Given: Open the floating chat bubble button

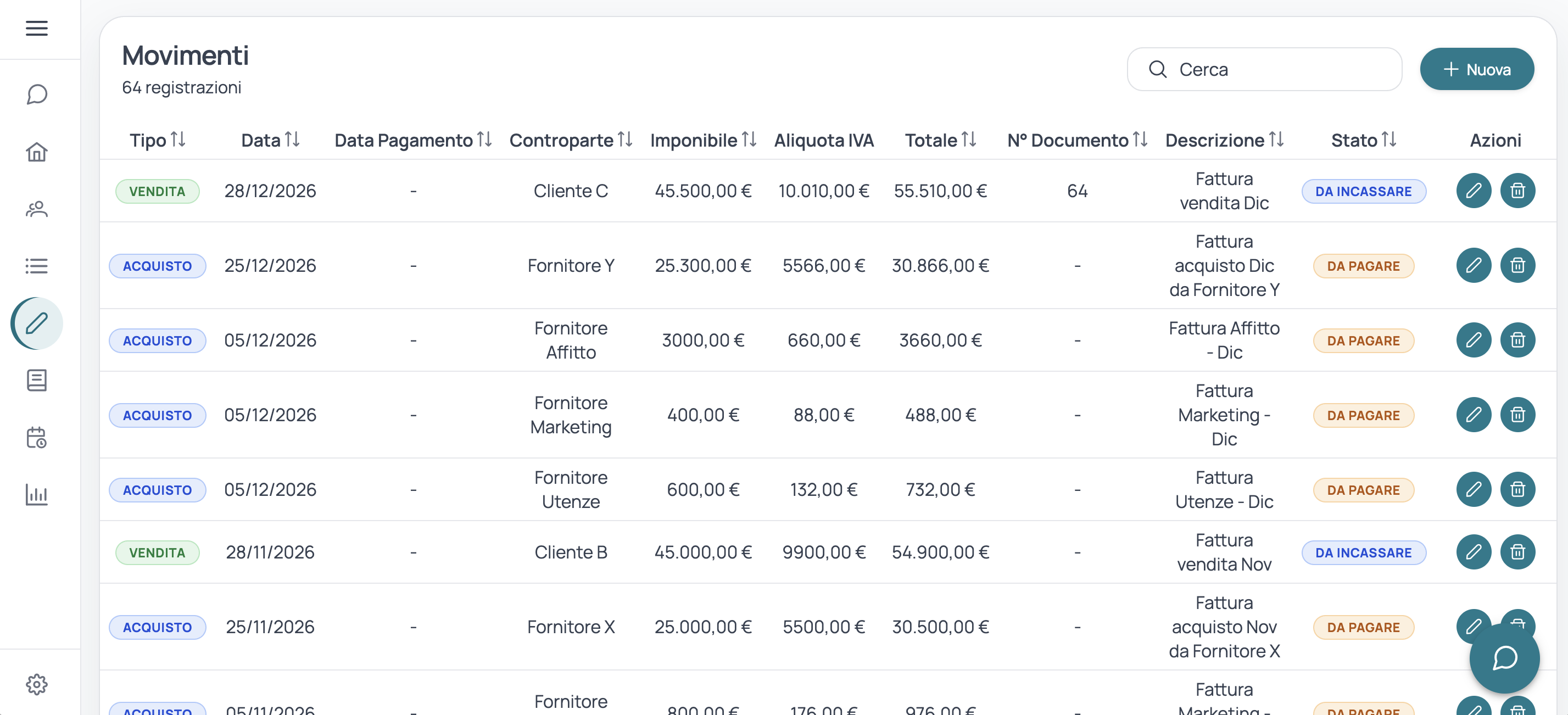Looking at the screenshot, I should pos(1504,658).
